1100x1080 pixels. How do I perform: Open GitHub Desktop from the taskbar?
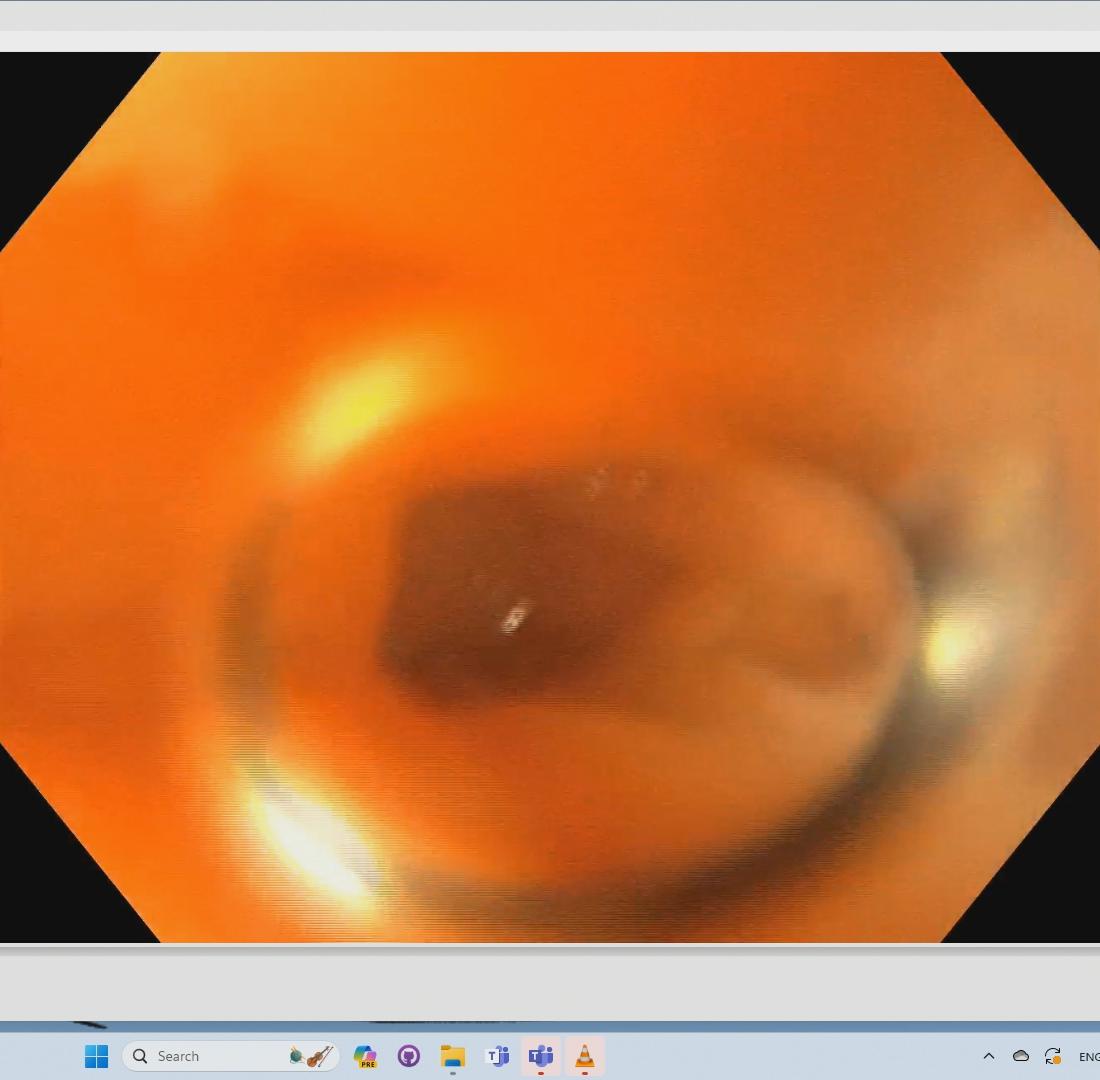[409, 1055]
